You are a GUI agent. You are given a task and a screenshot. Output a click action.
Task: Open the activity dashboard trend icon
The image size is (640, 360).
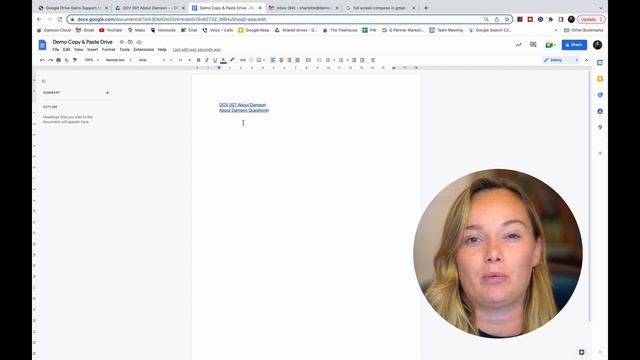pyautogui.click(x=518, y=45)
